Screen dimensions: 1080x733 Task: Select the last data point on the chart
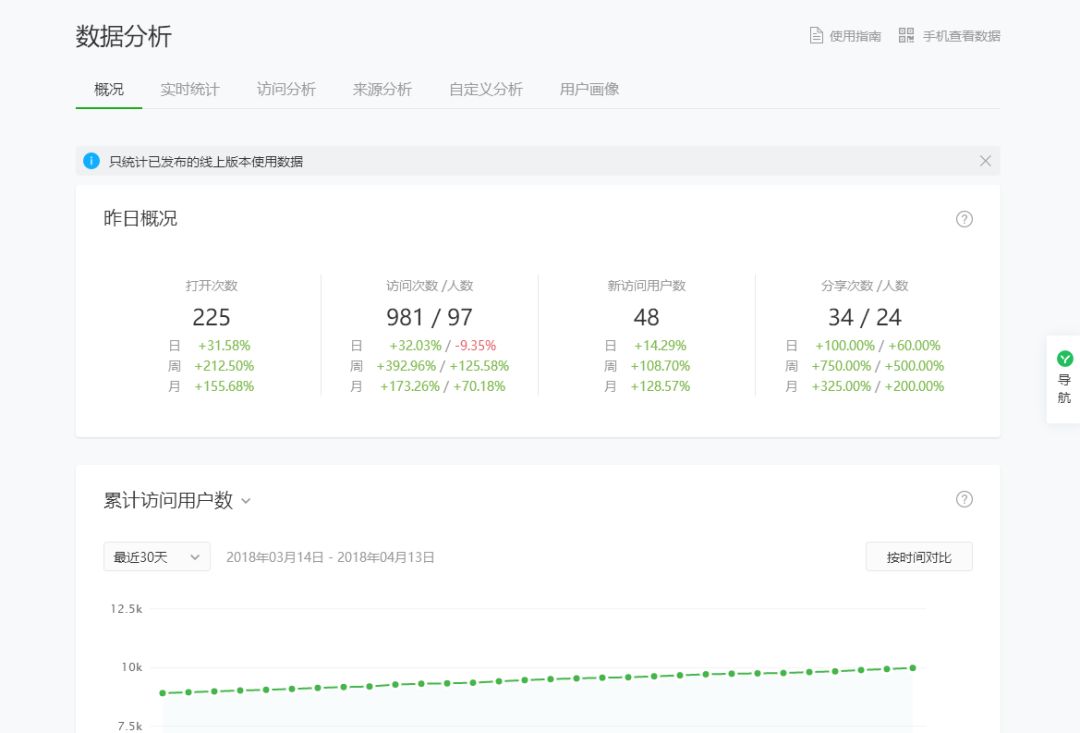click(911, 666)
